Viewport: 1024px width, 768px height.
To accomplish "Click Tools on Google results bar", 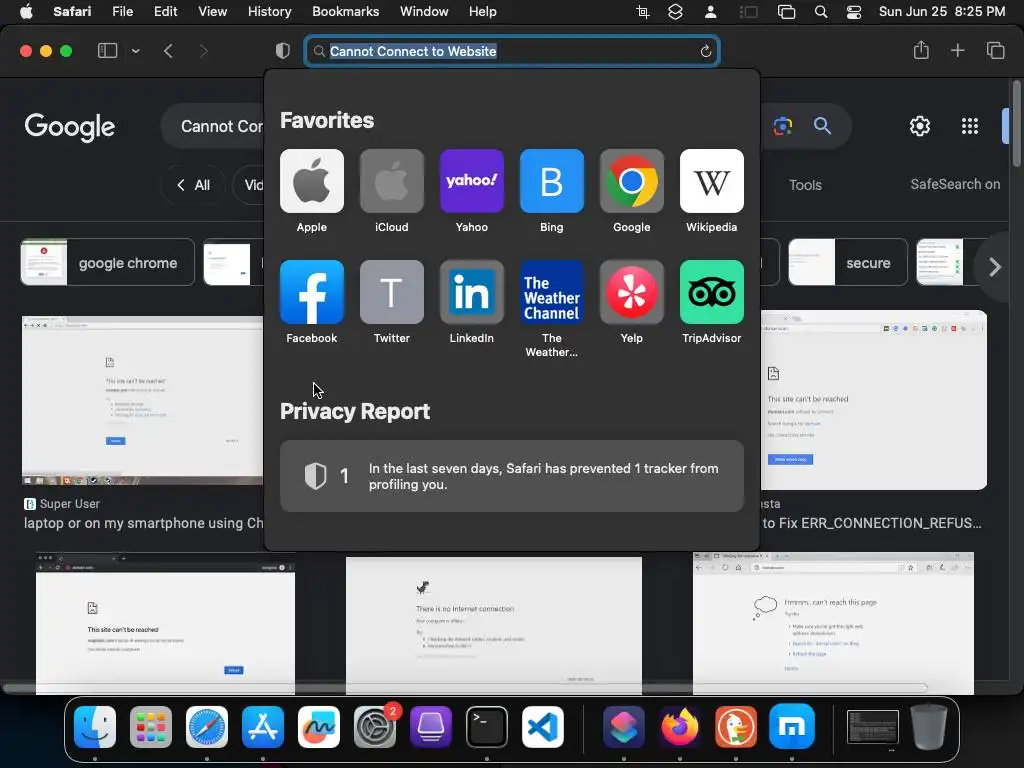I will click(x=805, y=185).
